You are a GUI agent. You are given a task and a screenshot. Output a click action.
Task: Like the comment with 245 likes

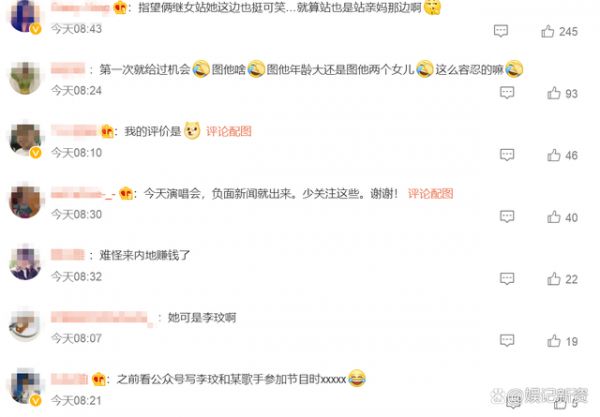click(548, 31)
